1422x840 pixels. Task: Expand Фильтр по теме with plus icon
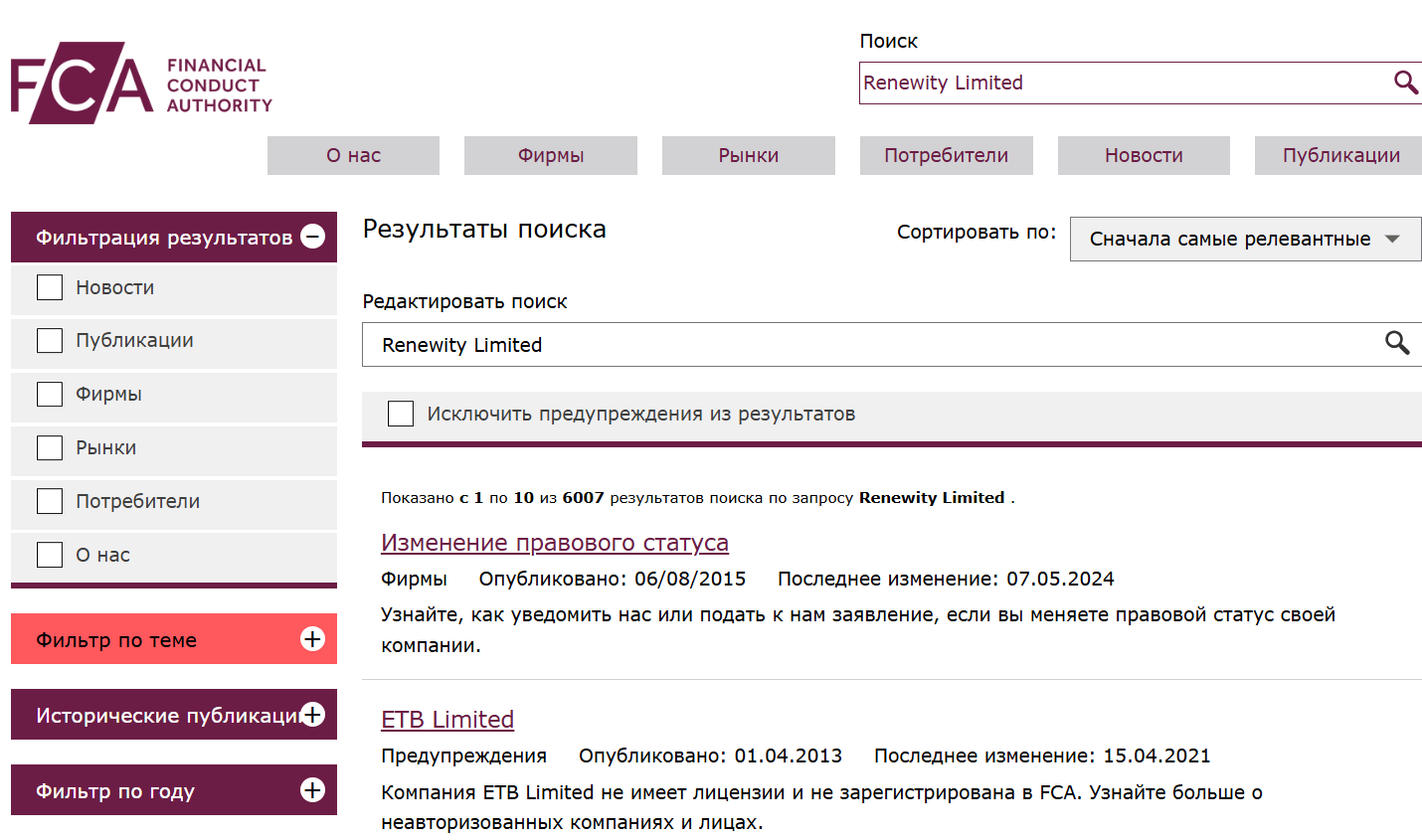(312, 639)
